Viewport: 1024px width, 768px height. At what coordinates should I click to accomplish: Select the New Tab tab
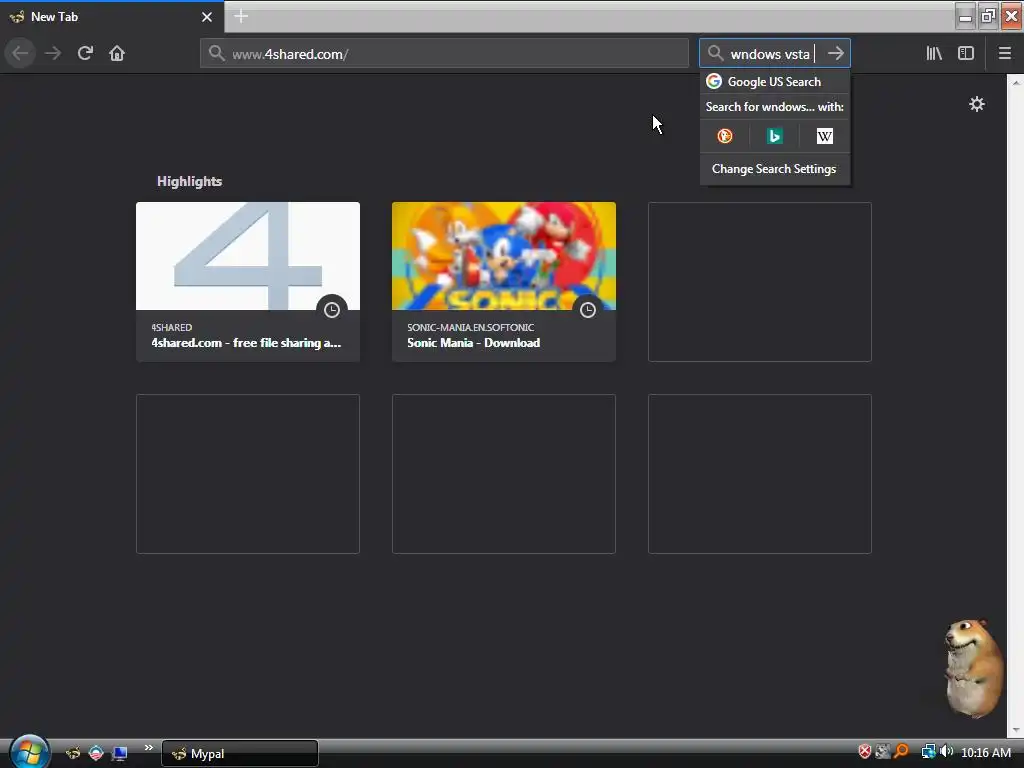click(112, 17)
